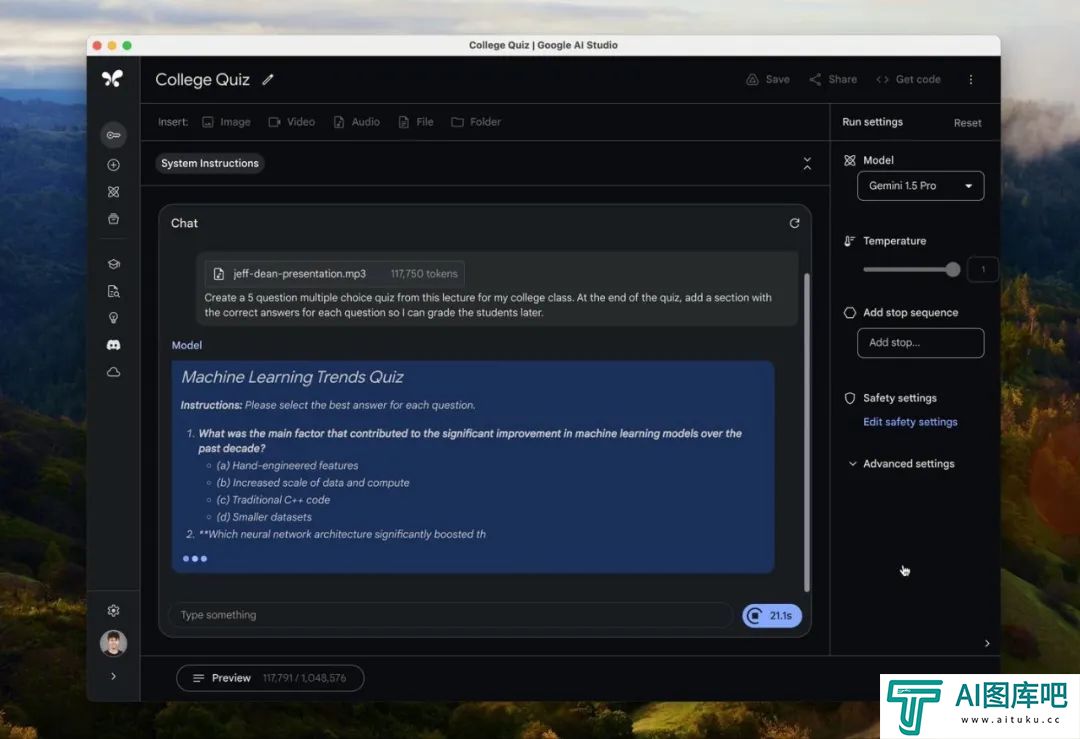
Task: Click the Temperature thermometer icon
Action: coord(850,241)
